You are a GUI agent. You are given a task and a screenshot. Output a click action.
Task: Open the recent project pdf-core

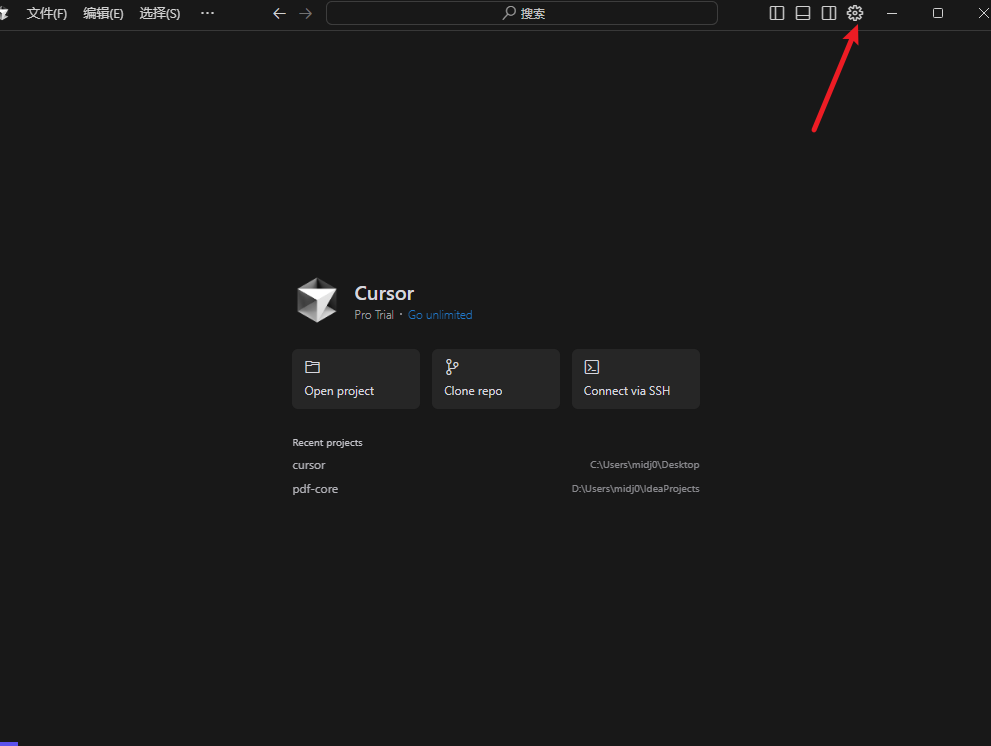[496, 489]
